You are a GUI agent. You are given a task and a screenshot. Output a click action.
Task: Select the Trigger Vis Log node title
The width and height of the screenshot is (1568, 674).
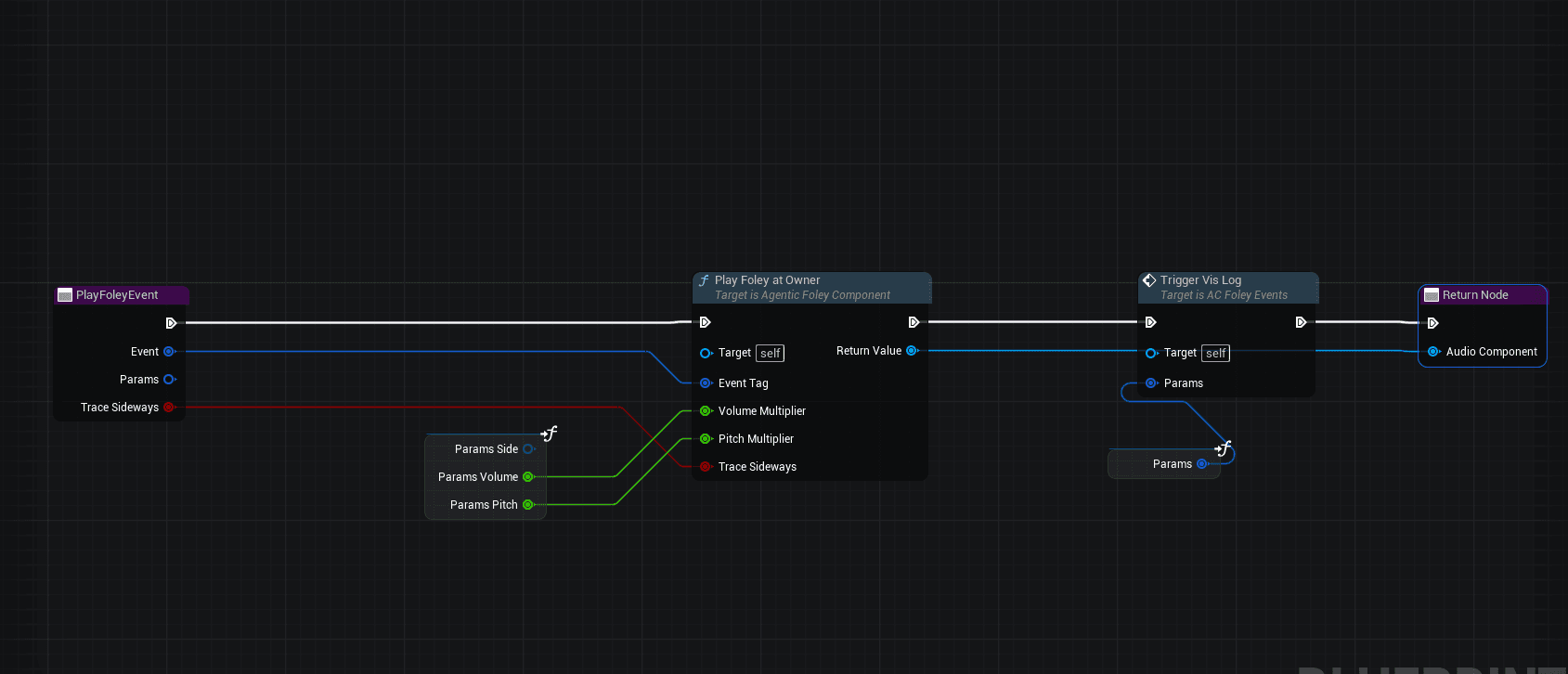coord(1200,280)
